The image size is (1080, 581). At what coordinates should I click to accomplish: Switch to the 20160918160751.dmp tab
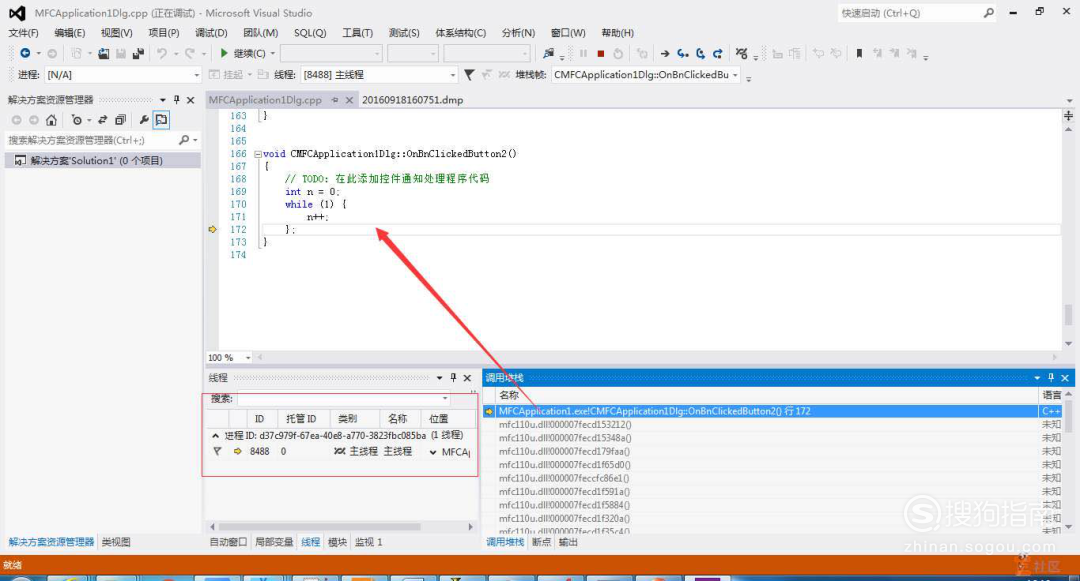(x=413, y=100)
